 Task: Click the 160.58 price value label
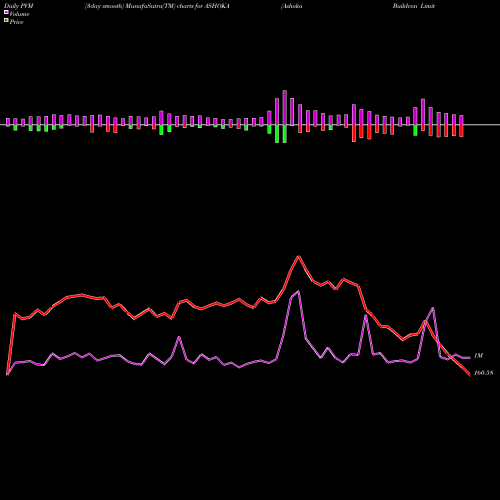(483, 373)
